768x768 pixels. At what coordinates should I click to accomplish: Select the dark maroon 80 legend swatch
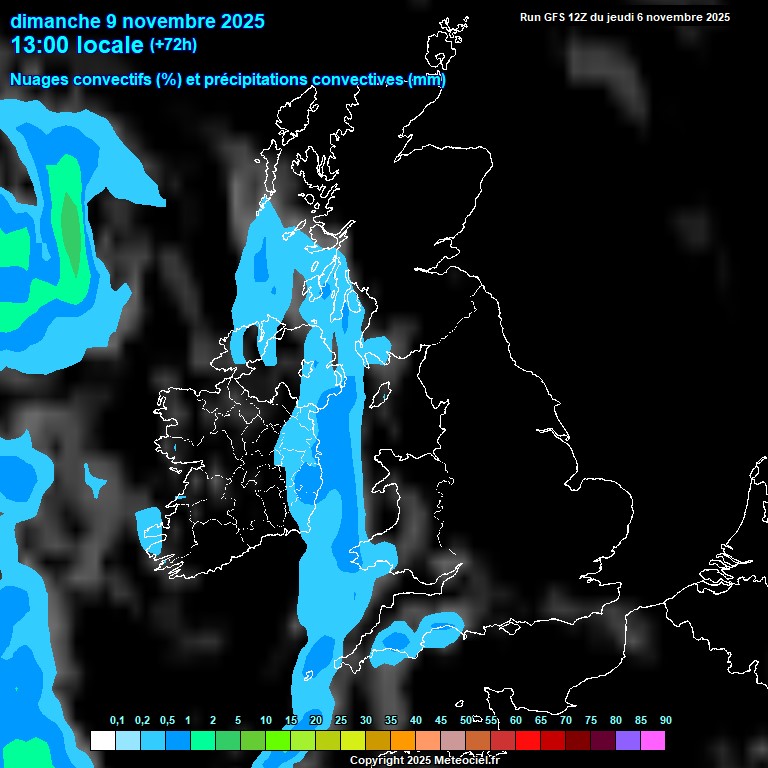click(x=603, y=741)
